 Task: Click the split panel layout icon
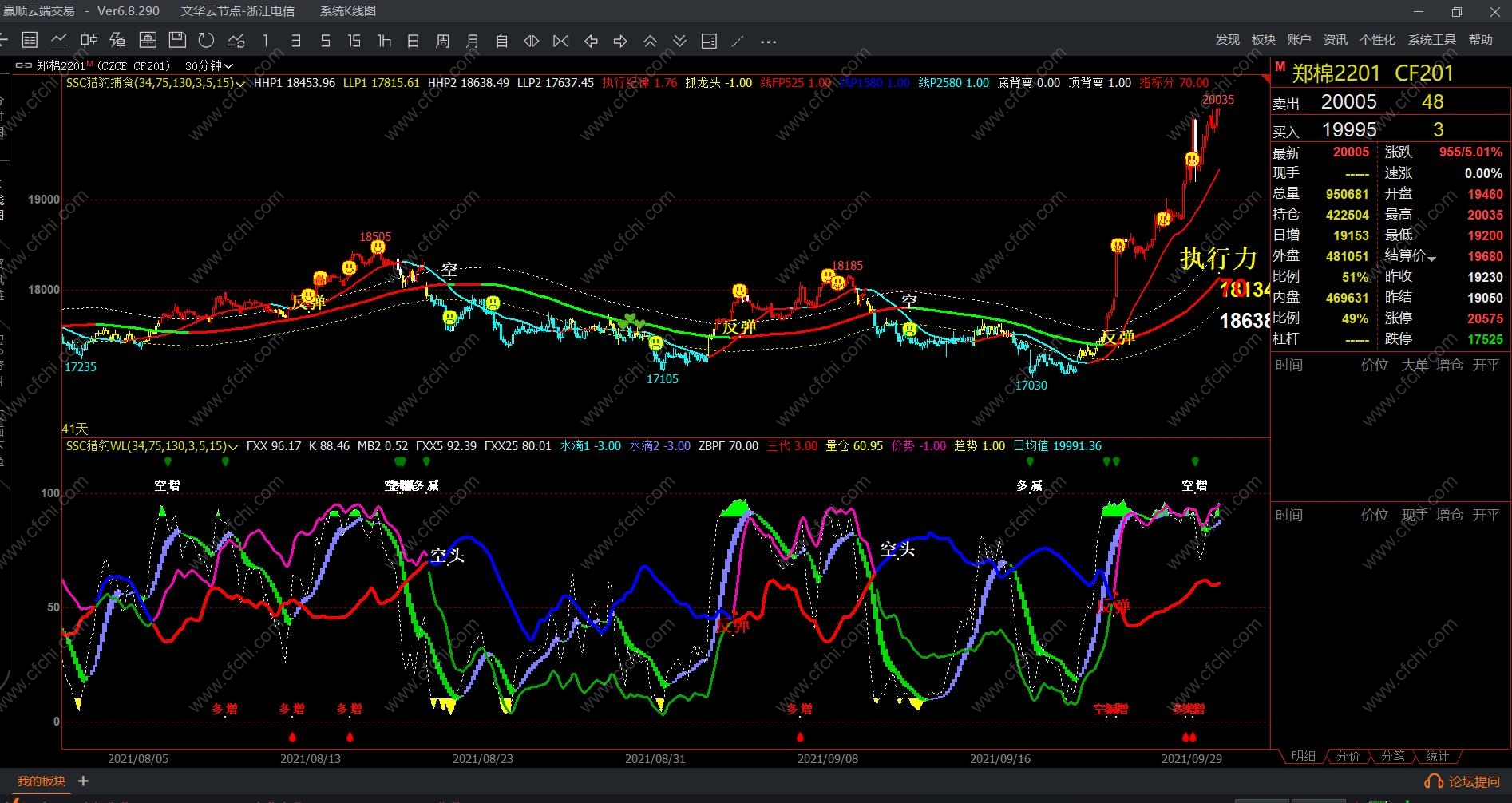pos(709,41)
